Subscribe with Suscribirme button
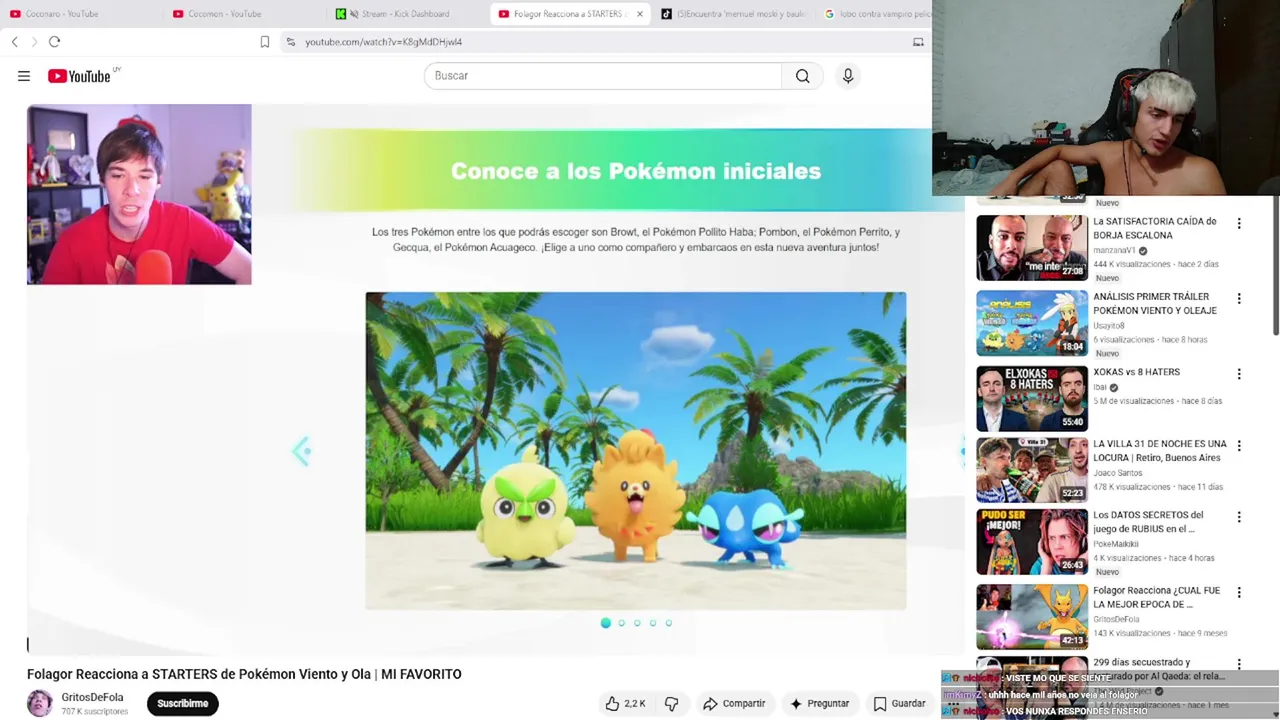Viewport: 1280px width, 720px height. (182, 704)
